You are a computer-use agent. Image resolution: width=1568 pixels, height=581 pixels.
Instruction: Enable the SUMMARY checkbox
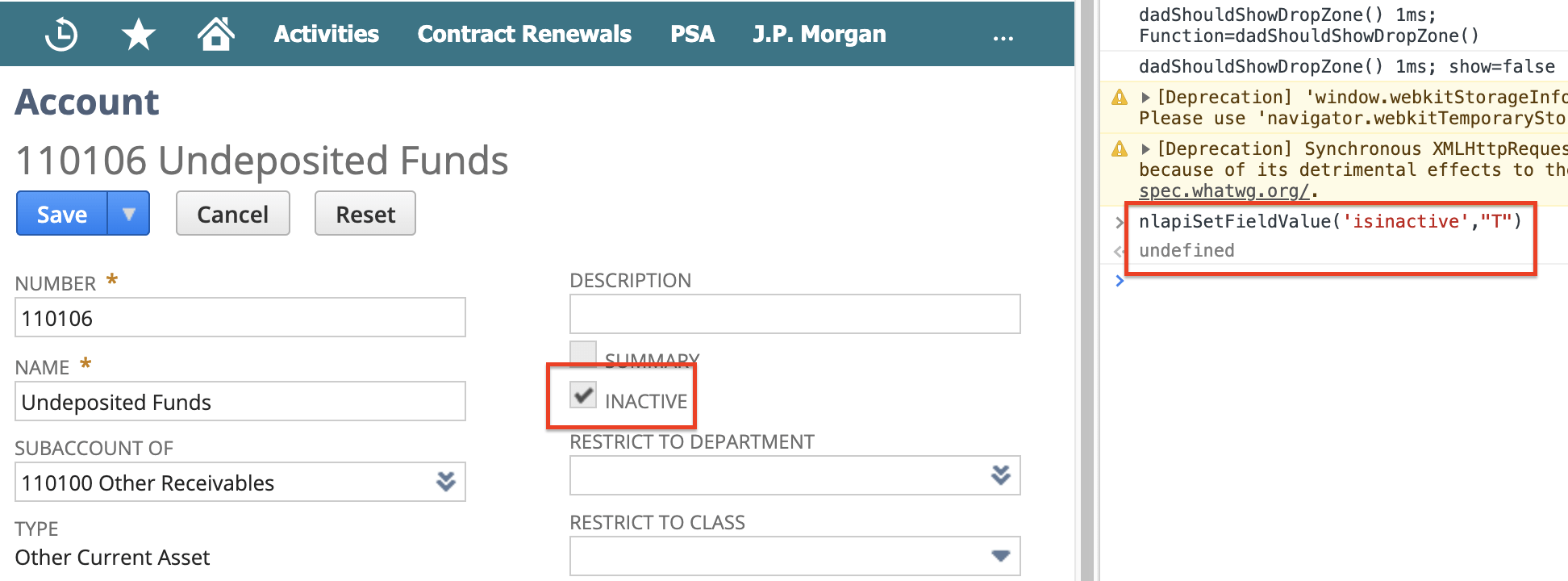pyautogui.click(x=582, y=353)
